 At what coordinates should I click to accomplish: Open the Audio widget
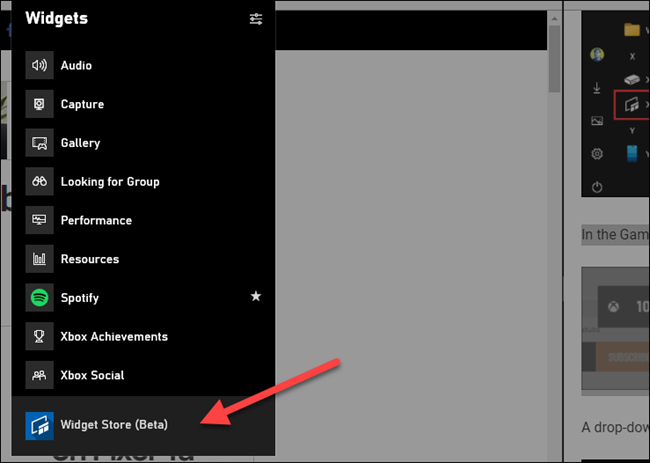click(x=75, y=66)
